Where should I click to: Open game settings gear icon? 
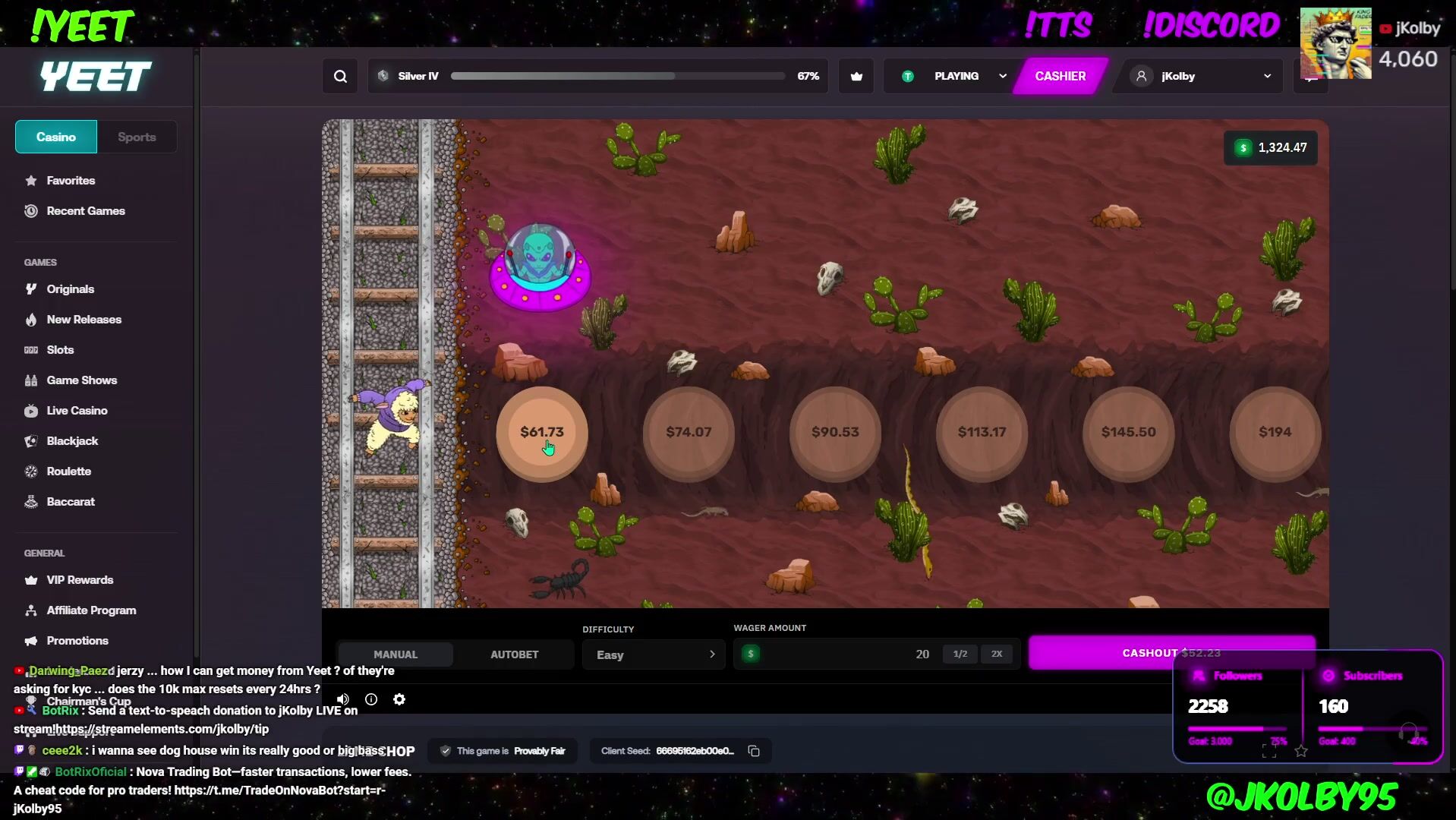coord(399,699)
